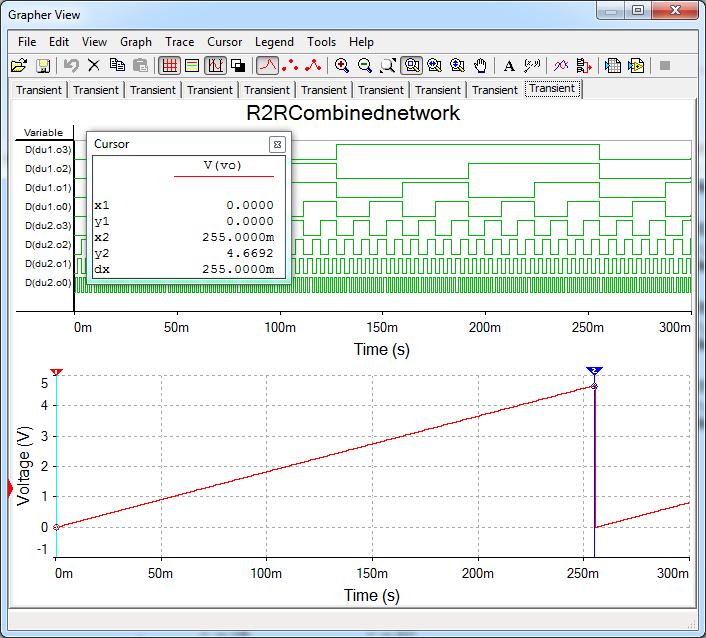Close the Cursor readout panel

tap(277, 145)
